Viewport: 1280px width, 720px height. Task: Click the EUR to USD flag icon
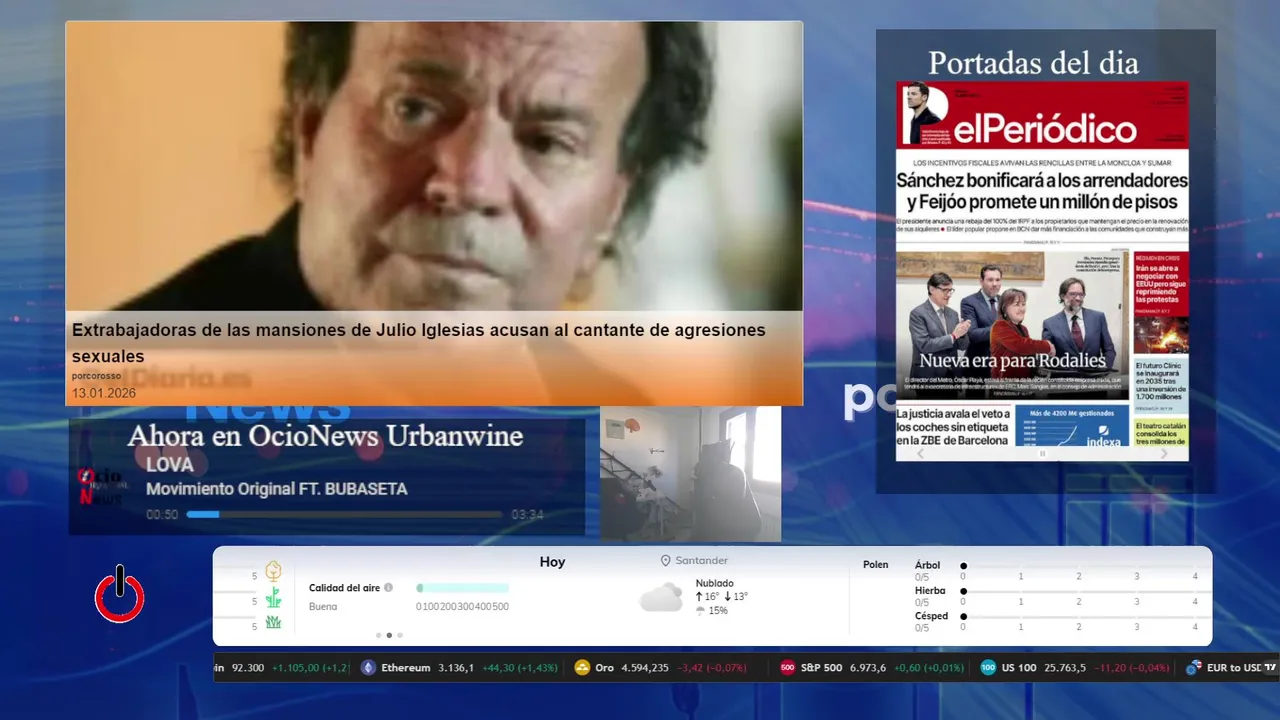(x=1193, y=668)
